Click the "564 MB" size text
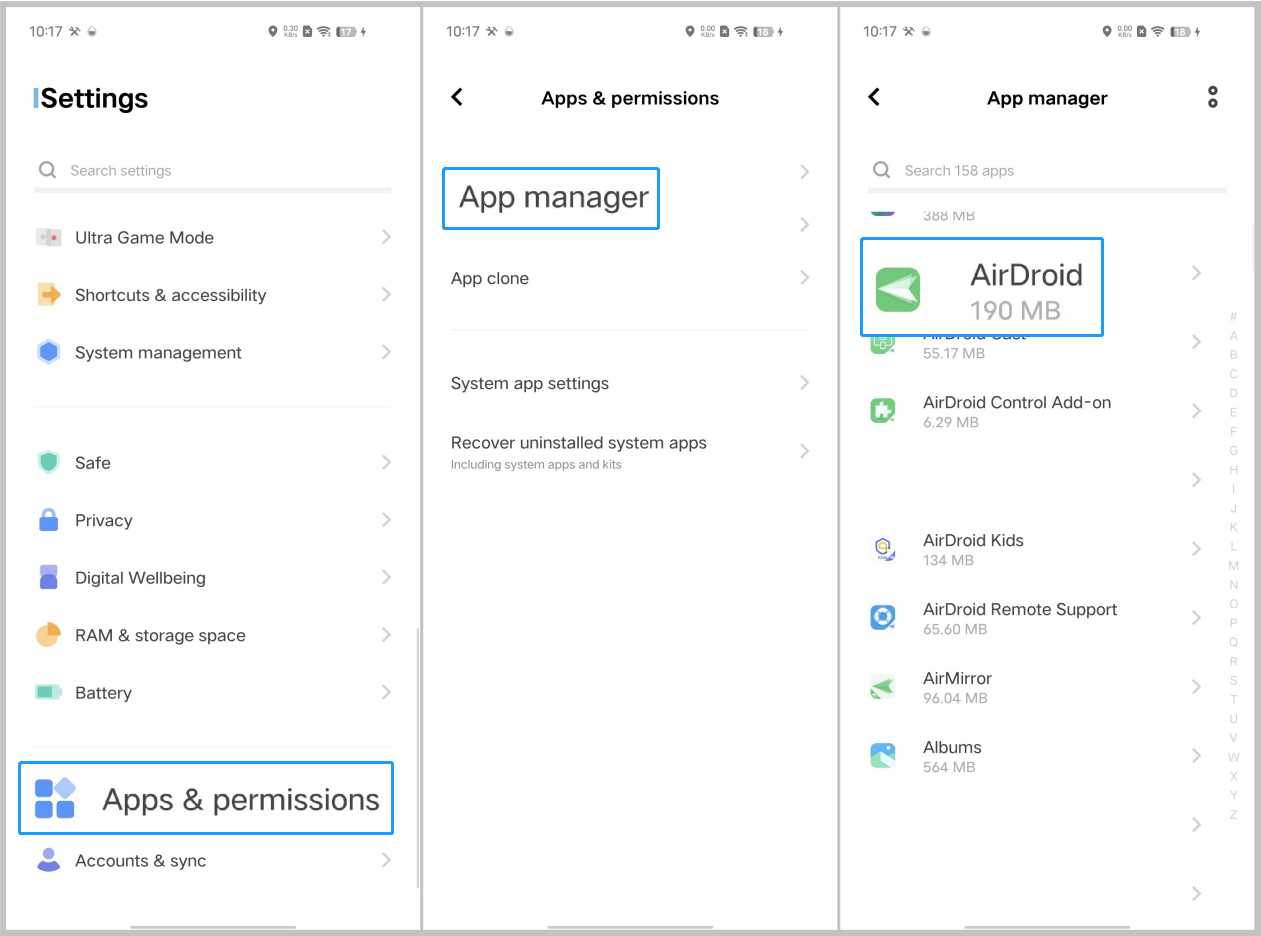Viewport: 1261px width, 936px height. (x=949, y=767)
